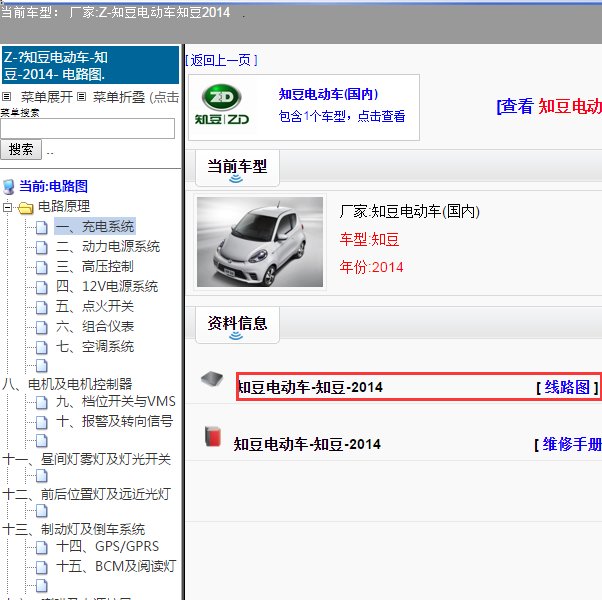Select 十五、BCM及阅读灯 tree item

click(116, 566)
